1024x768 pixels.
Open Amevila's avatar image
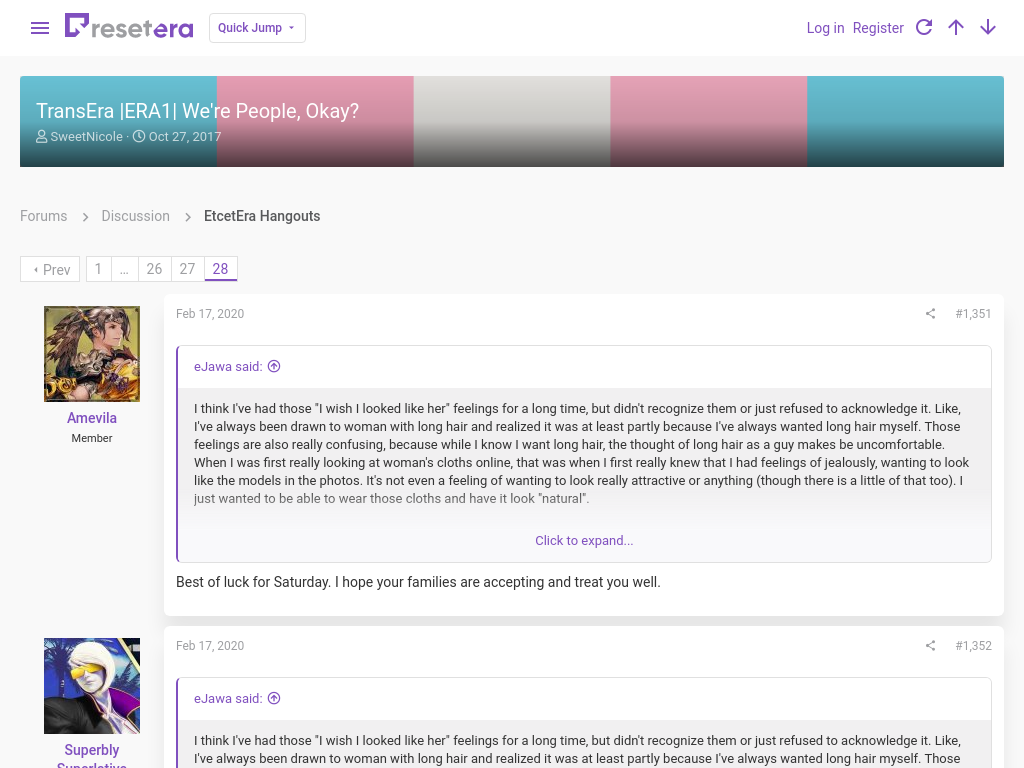pos(92,354)
